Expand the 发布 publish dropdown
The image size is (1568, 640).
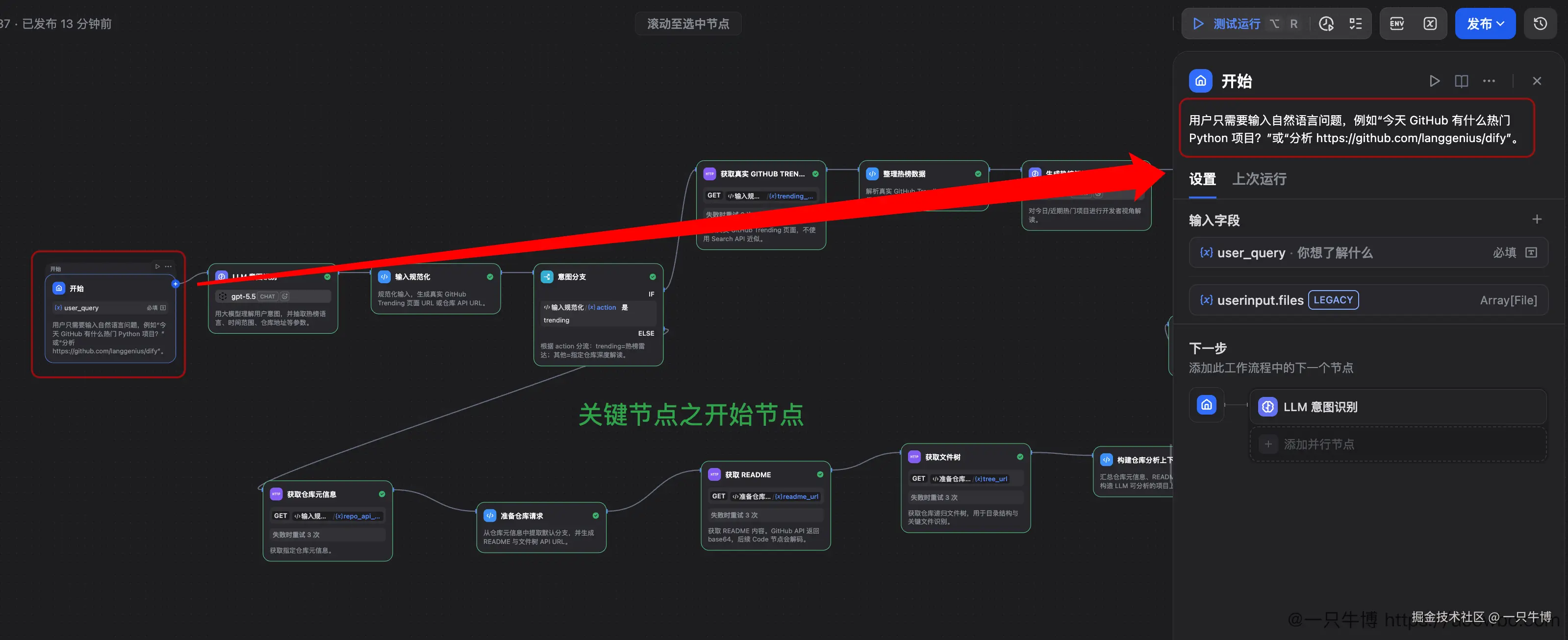click(1485, 24)
